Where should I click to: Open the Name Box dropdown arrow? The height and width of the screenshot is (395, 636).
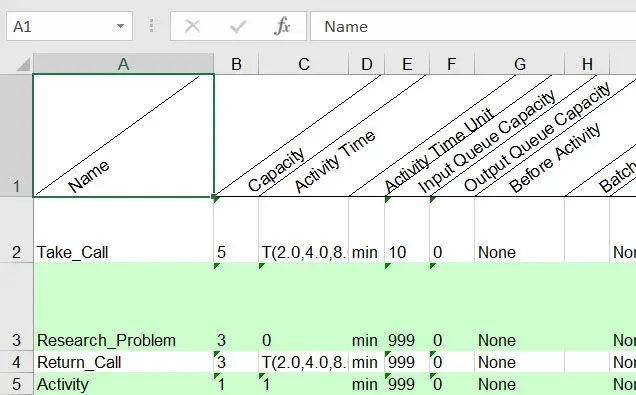[120, 26]
